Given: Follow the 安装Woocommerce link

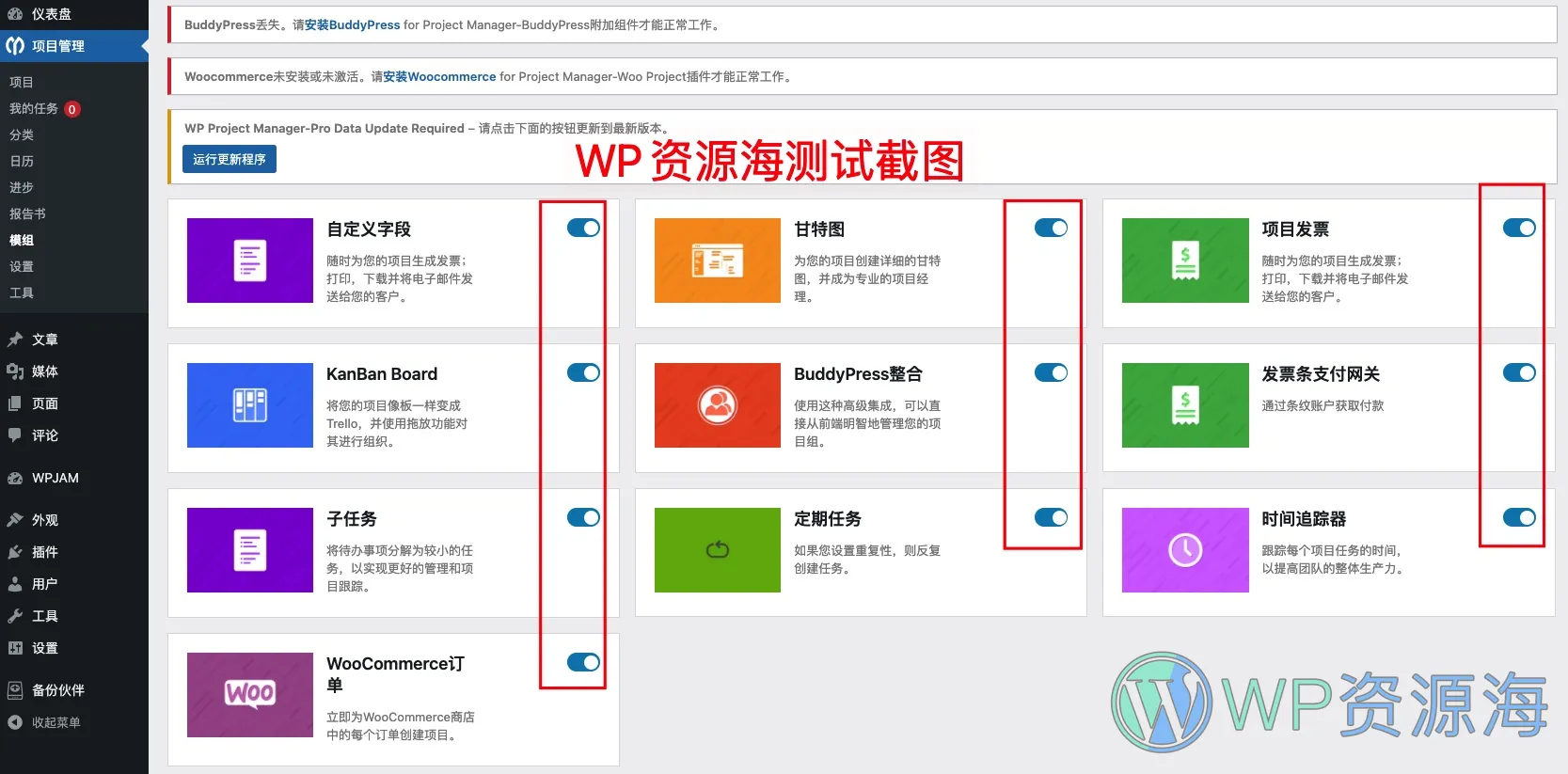Looking at the screenshot, I should point(439,76).
